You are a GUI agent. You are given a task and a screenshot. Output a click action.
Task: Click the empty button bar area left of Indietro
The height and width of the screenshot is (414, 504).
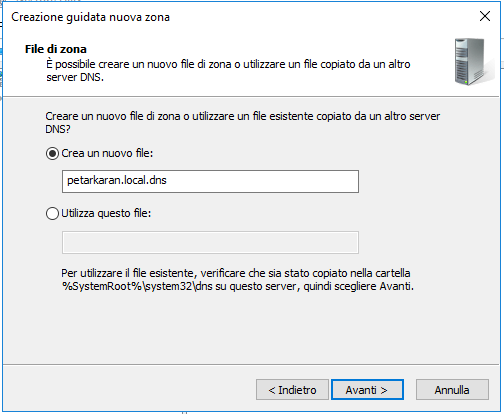click(130, 390)
